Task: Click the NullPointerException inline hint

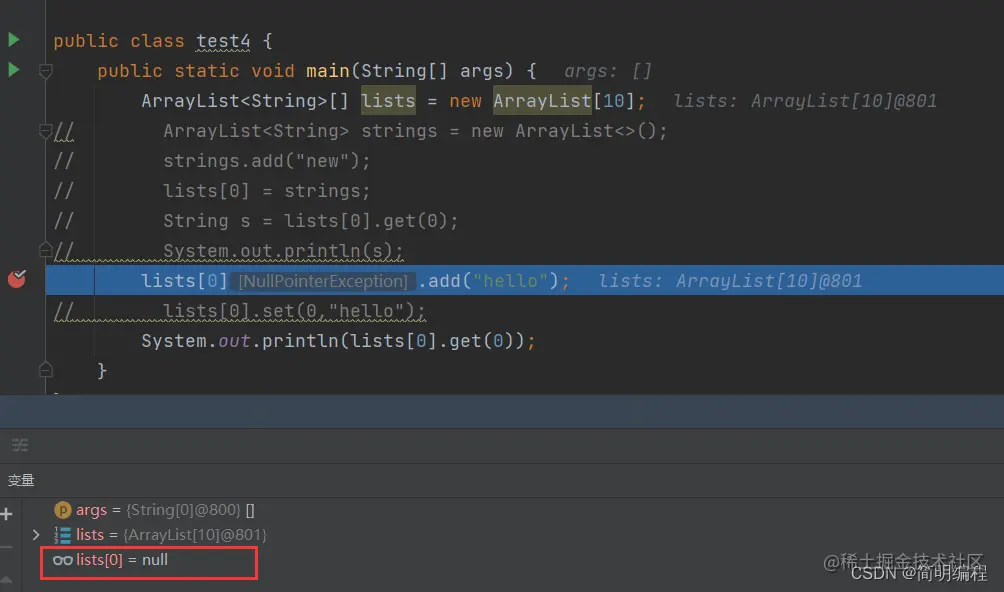Action: [x=323, y=281]
